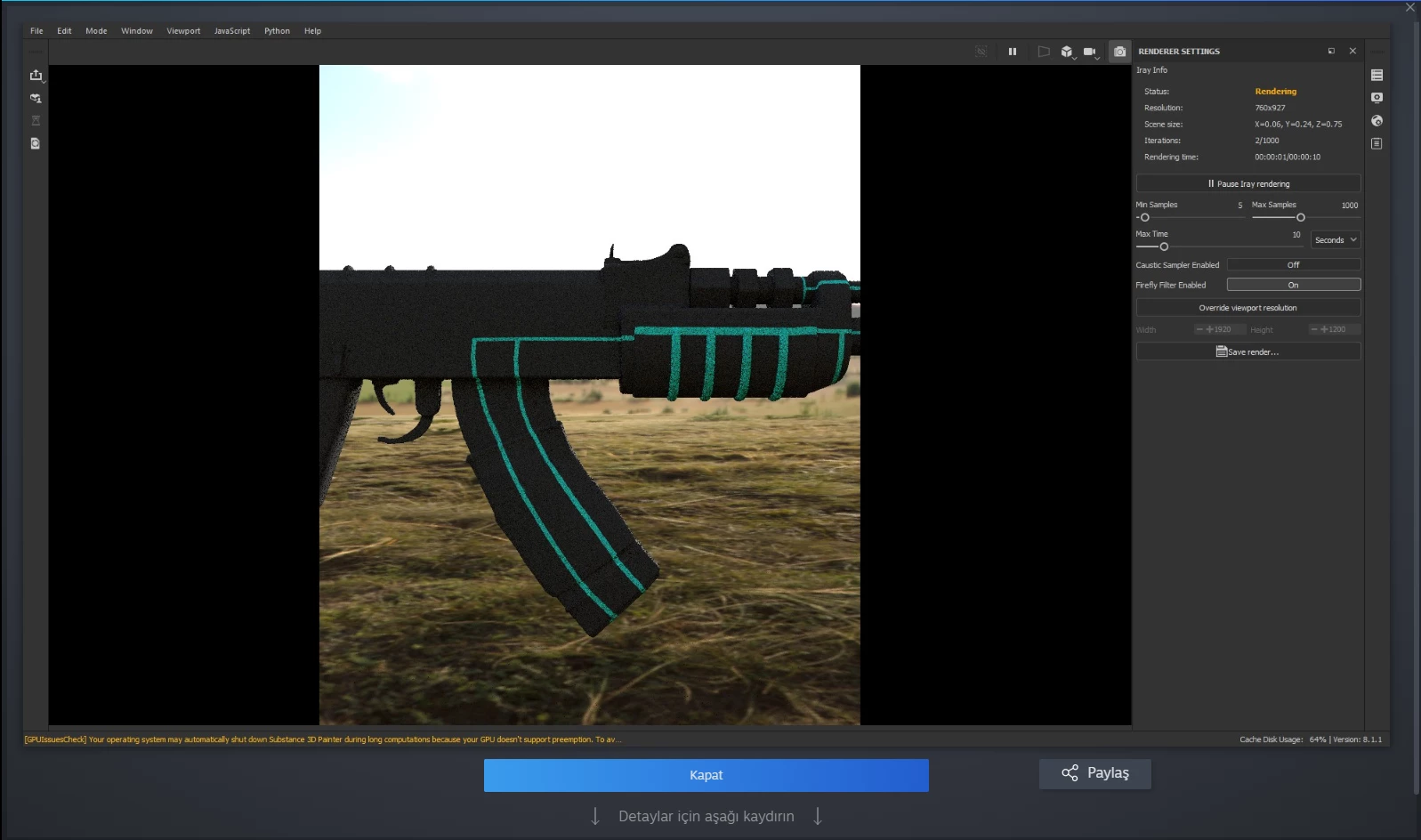The width and height of the screenshot is (1421, 840).
Task: Click the Max Time slider handle
Action: (x=1164, y=247)
